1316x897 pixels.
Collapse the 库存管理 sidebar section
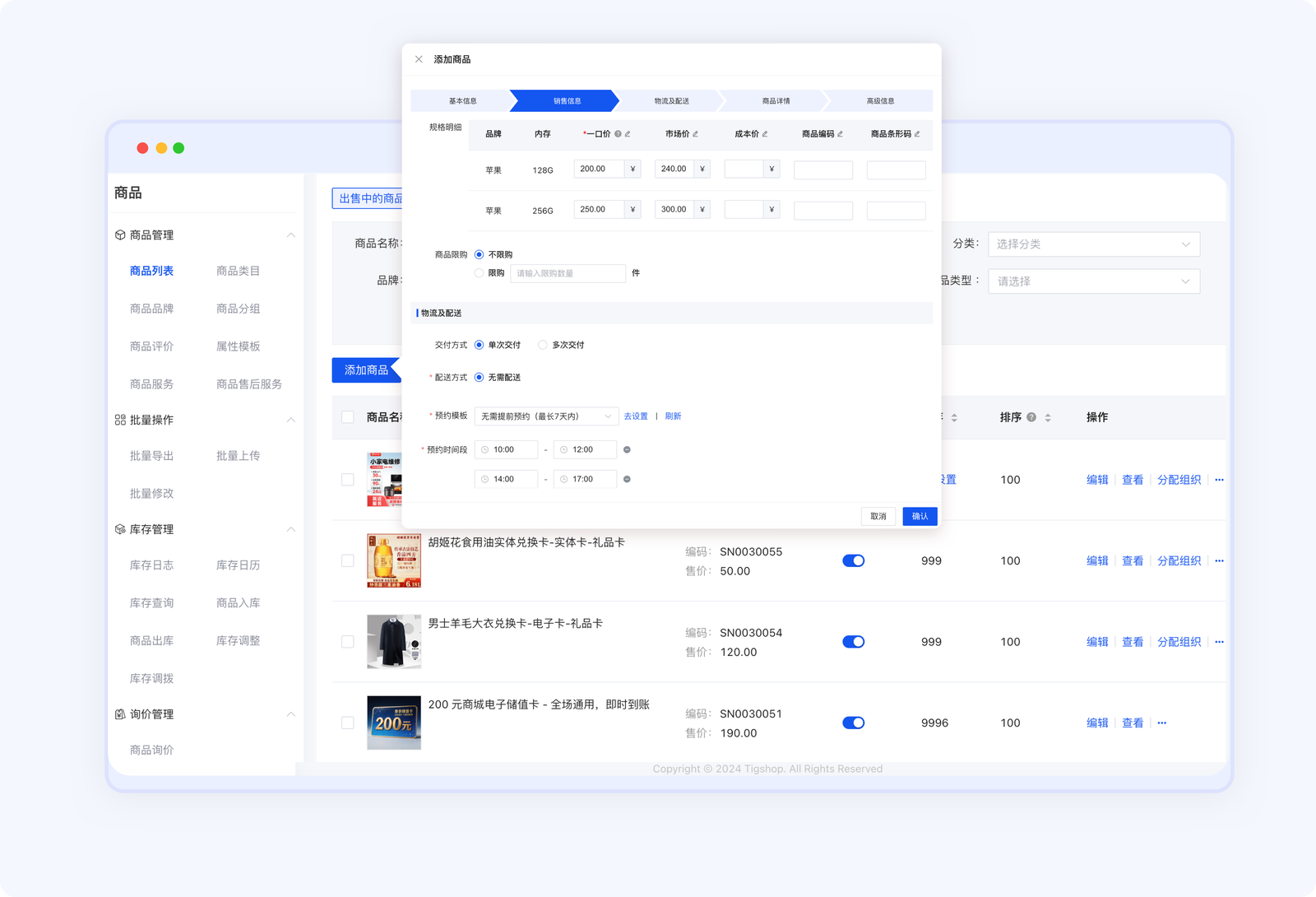coord(290,529)
